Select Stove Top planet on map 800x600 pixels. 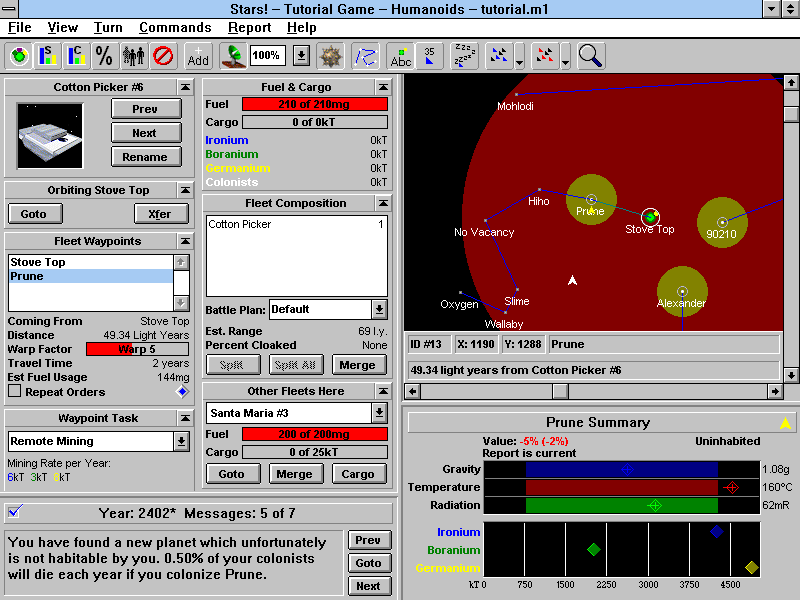[651, 217]
